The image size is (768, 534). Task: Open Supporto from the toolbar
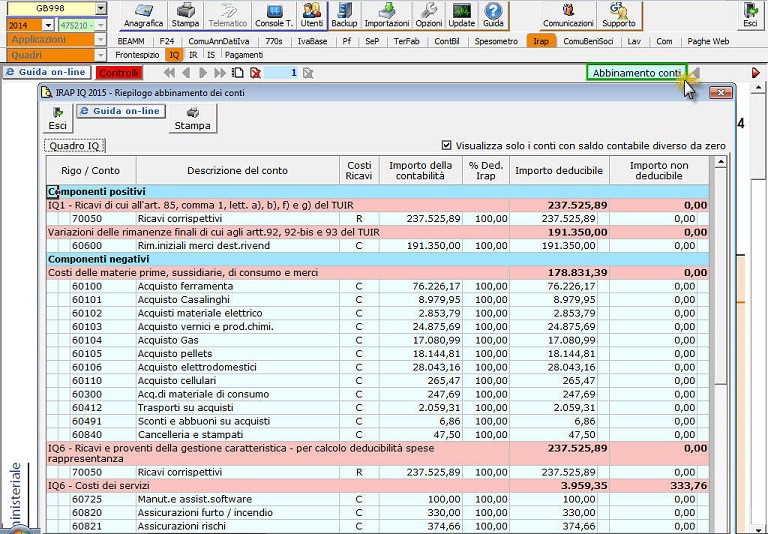(x=619, y=16)
